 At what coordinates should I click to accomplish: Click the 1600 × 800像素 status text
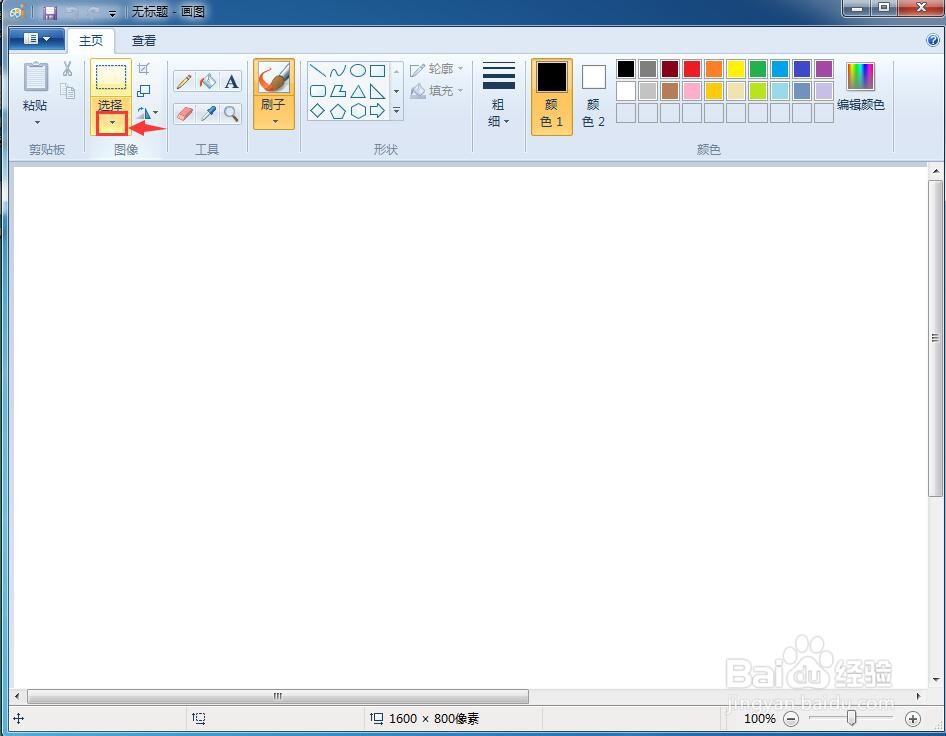434,719
